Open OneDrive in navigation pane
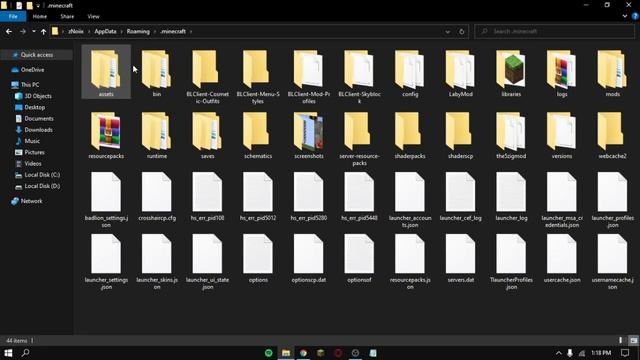This screenshot has height=360, width=640. coord(32,70)
